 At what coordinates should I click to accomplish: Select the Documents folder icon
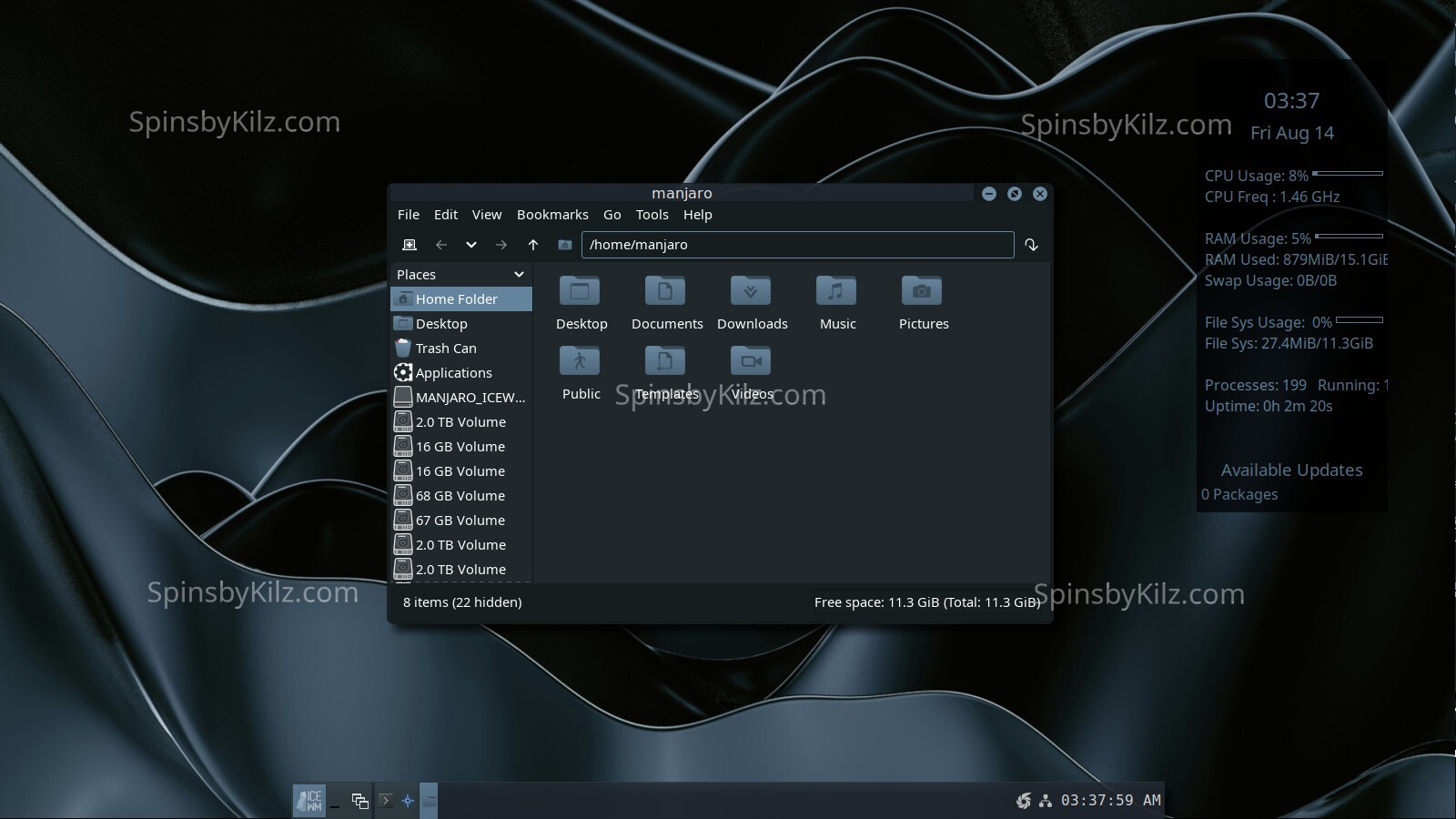click(x=666, y=291)
